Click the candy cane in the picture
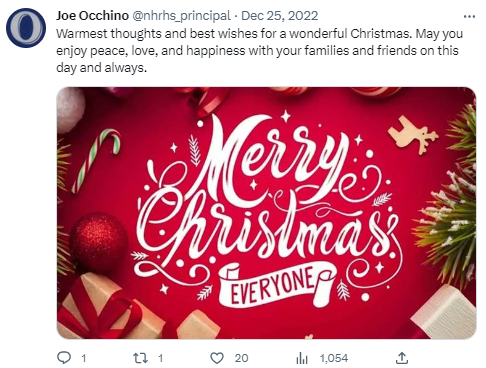 (96, 160)
